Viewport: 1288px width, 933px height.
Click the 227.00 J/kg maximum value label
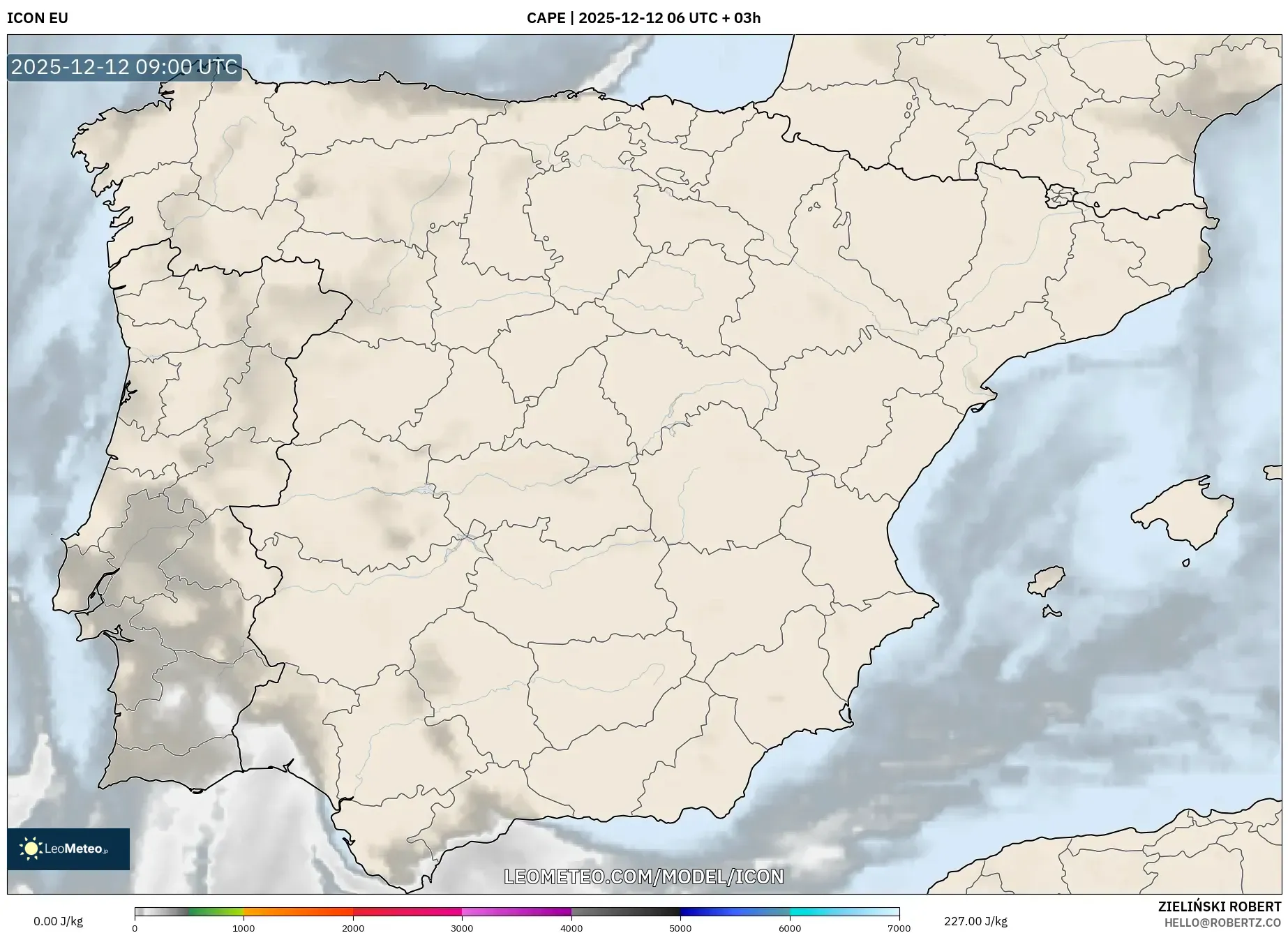tap(975, 921)
